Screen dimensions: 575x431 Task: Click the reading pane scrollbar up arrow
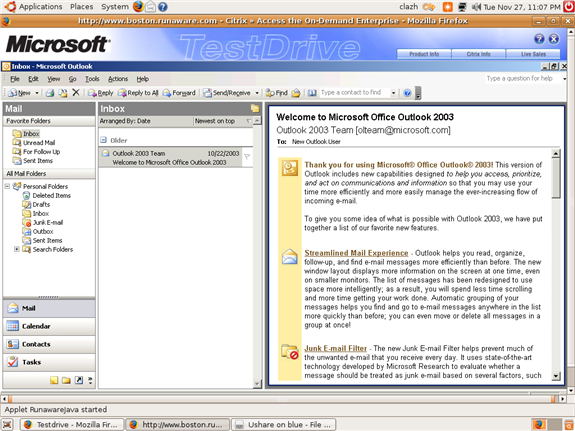(x=556, y=154)
